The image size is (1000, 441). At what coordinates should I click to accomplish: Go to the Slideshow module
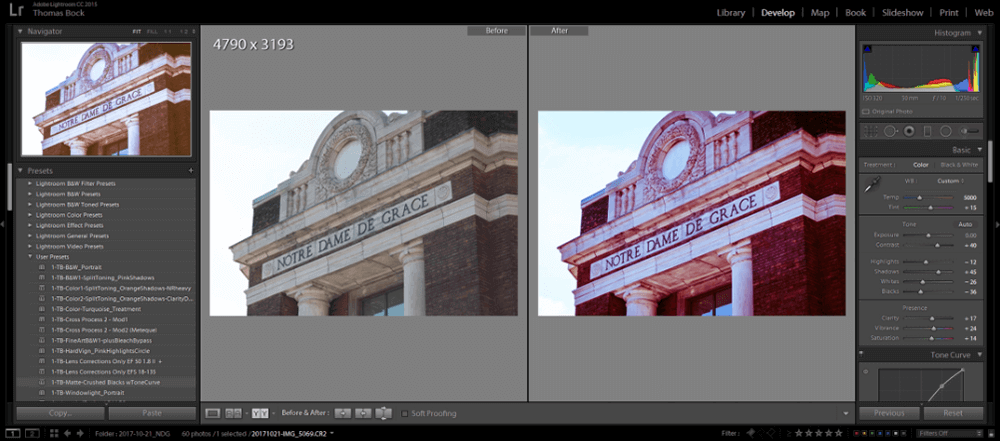pos(902,13)
